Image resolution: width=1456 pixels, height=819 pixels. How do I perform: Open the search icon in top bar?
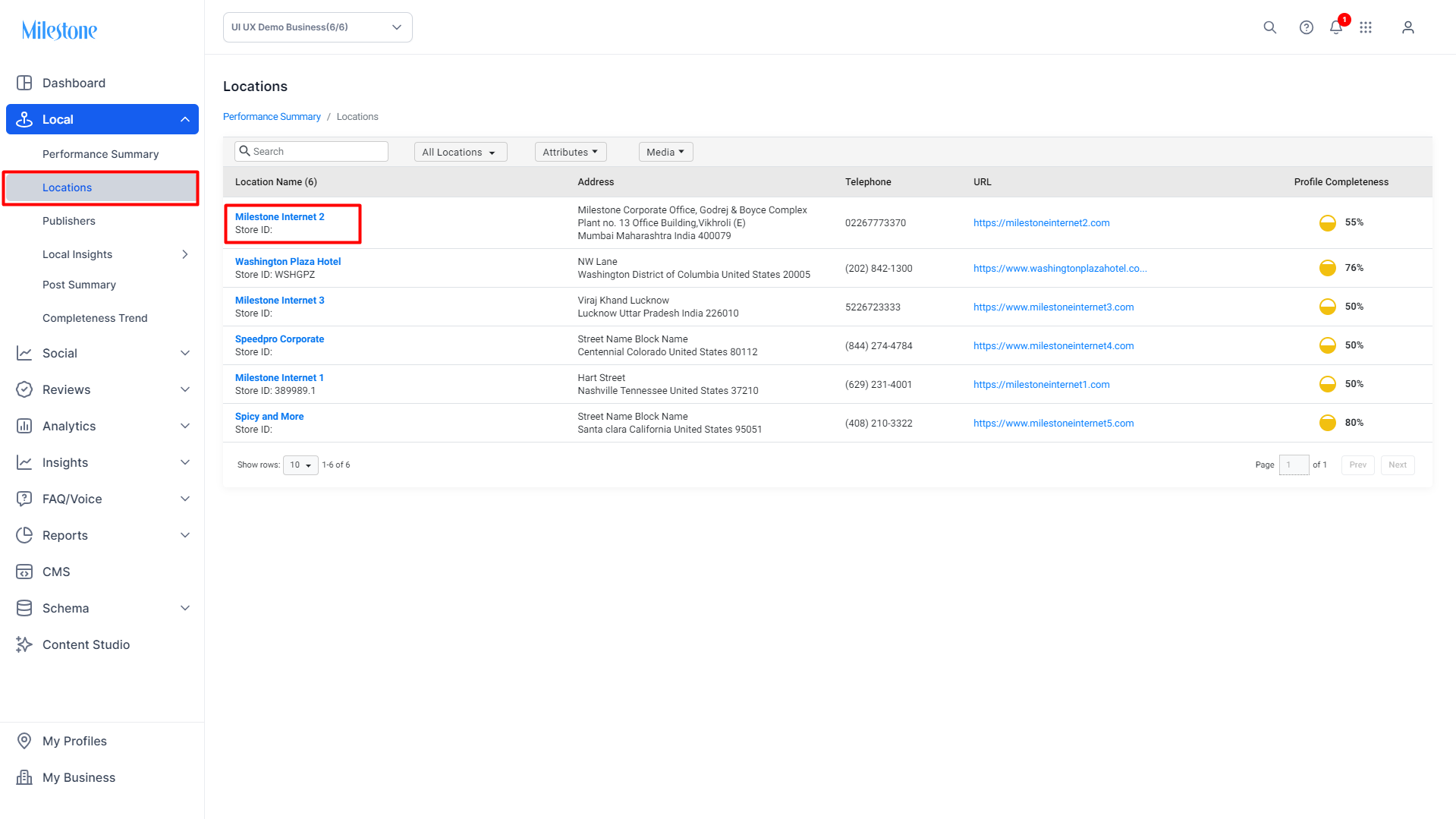click(1269, 27)
